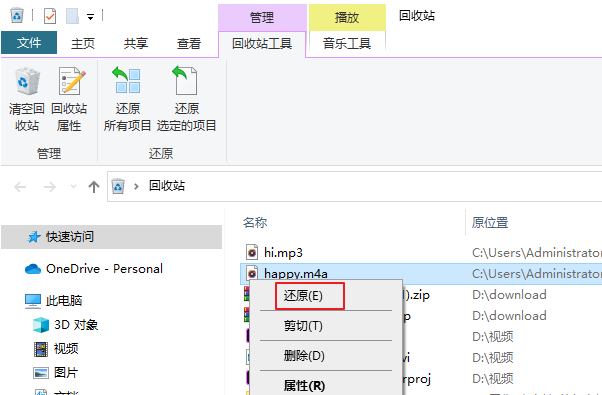Click D:\download location of the .zip file
Screen dimensions: 602x395
pos(509,295)
